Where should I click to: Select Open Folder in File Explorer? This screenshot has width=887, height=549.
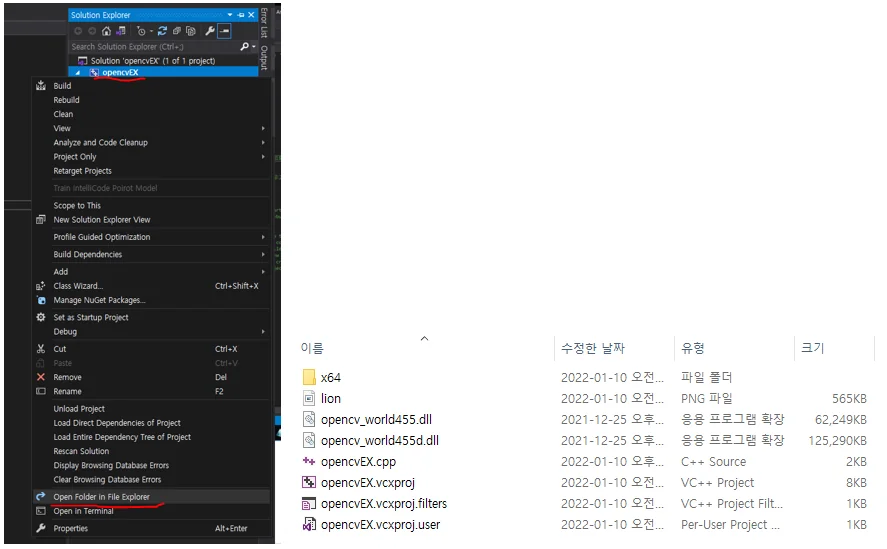(x=102, y=497)
